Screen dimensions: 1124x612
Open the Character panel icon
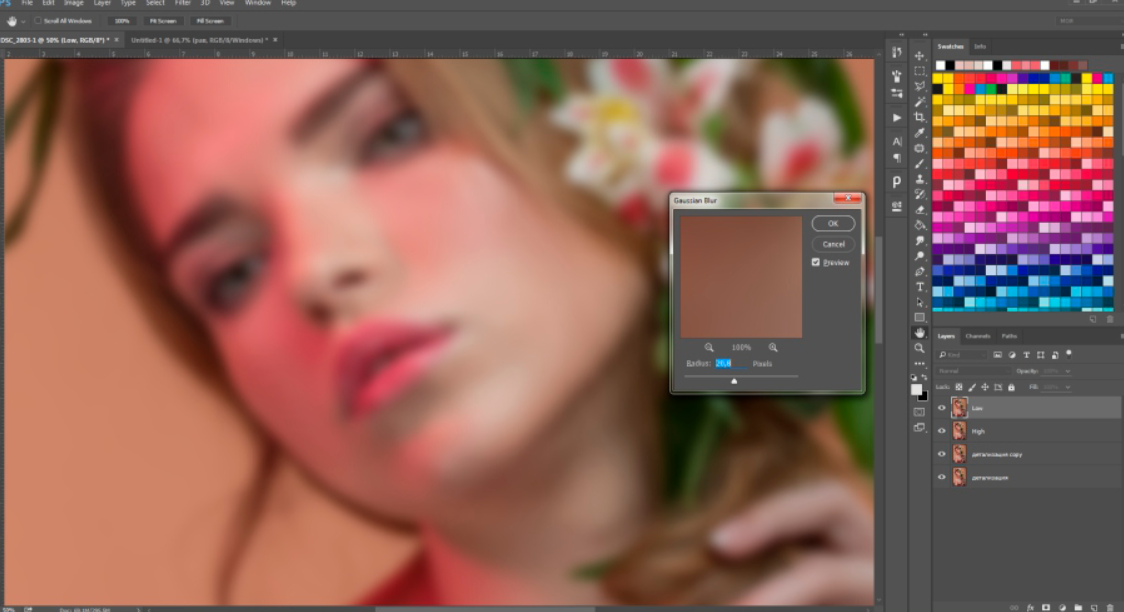click(897, 142)
